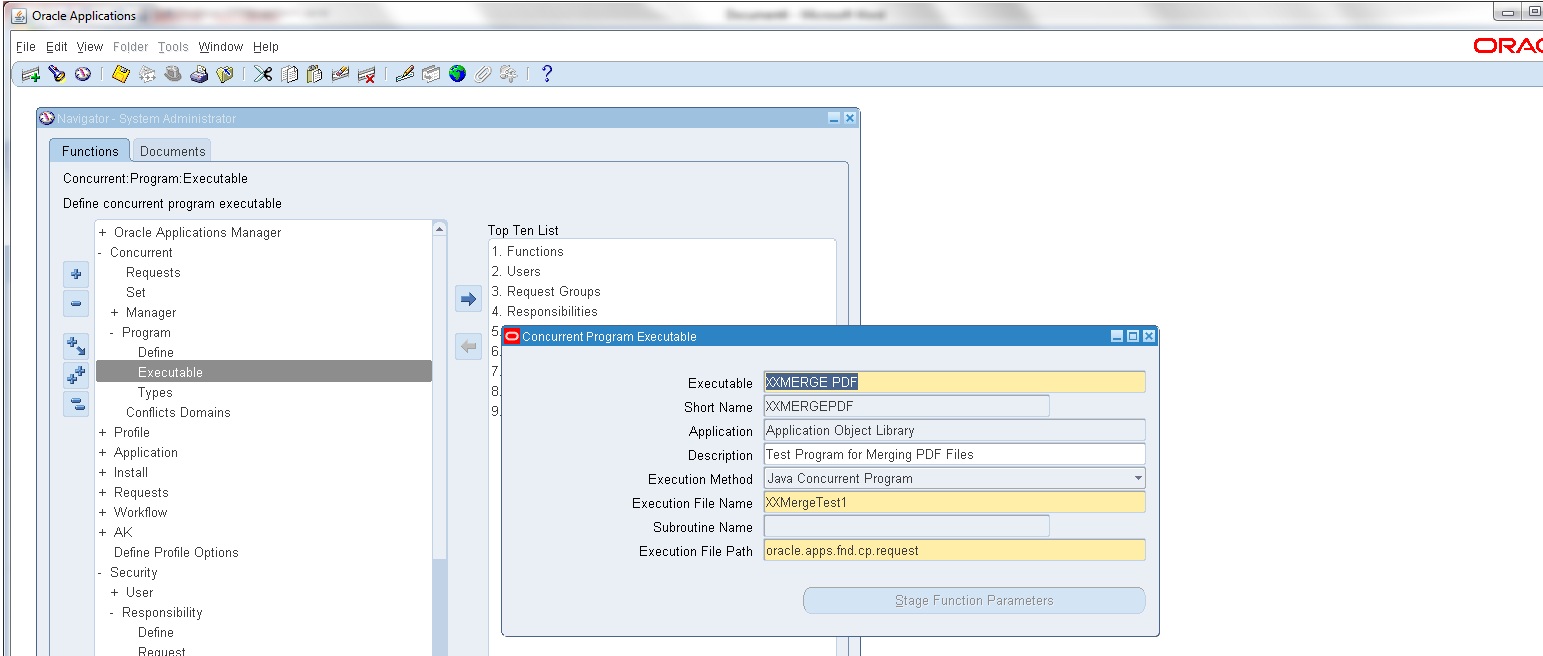Click the Collapse All double-minus button
This screenshot has height=656, width=1543.
coord(76,404)
